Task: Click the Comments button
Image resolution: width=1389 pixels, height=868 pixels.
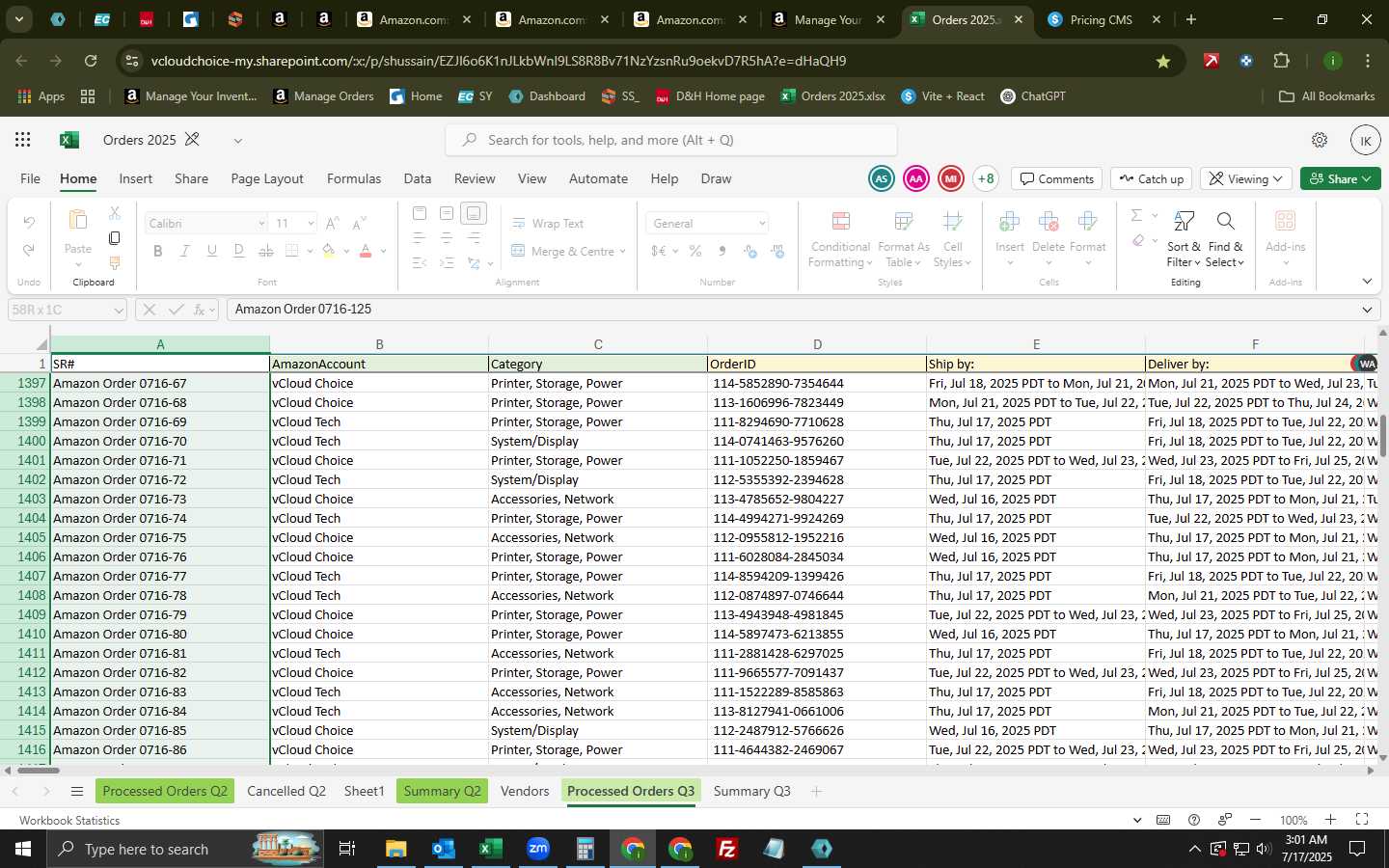Action: 1057,178
